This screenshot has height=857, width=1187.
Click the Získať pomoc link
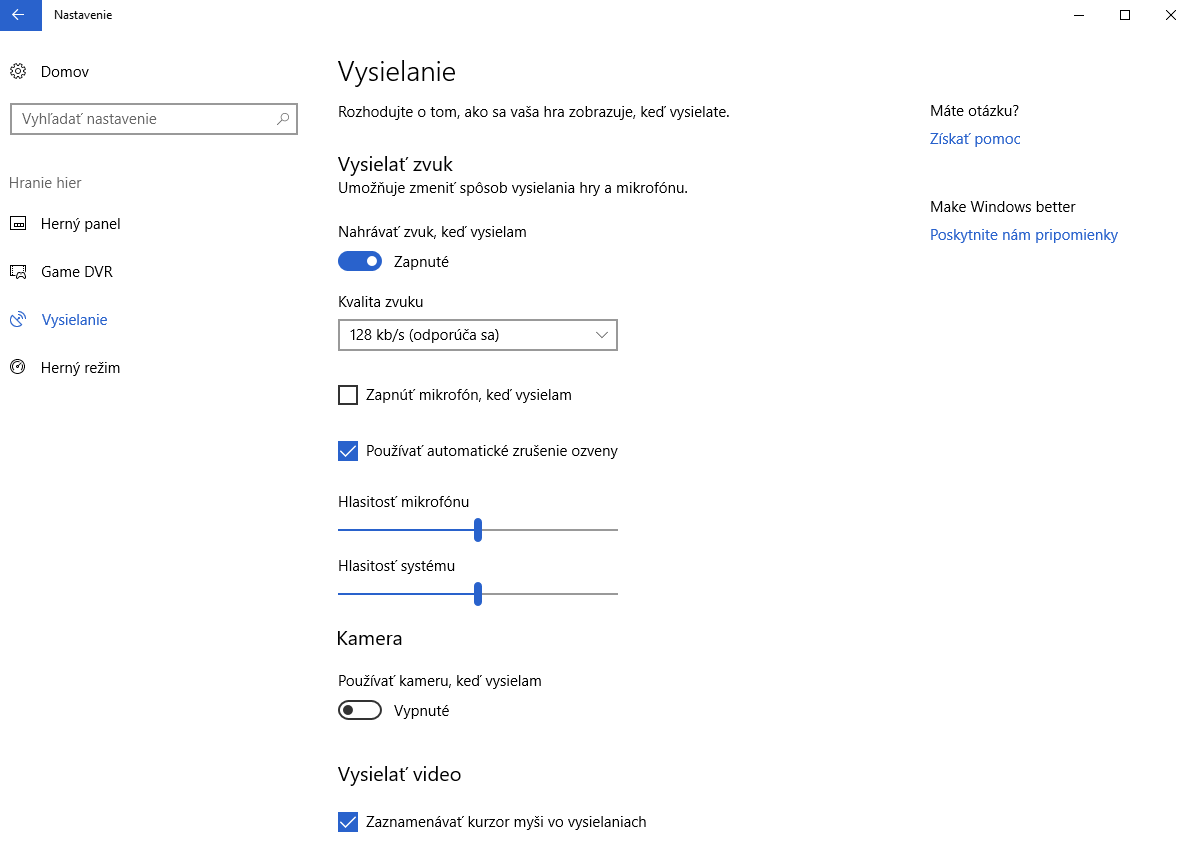click(975, 139)
